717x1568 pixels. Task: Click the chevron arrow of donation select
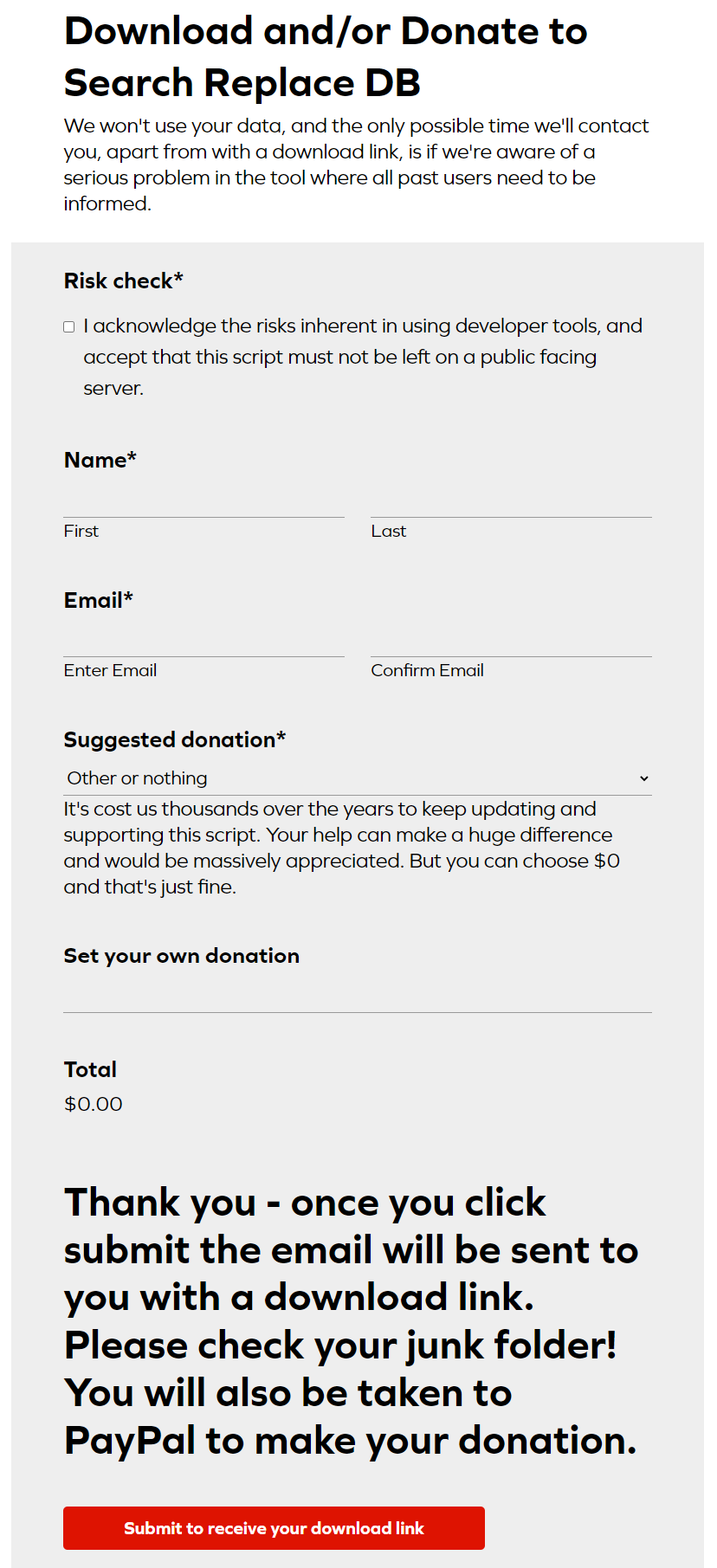643,778
